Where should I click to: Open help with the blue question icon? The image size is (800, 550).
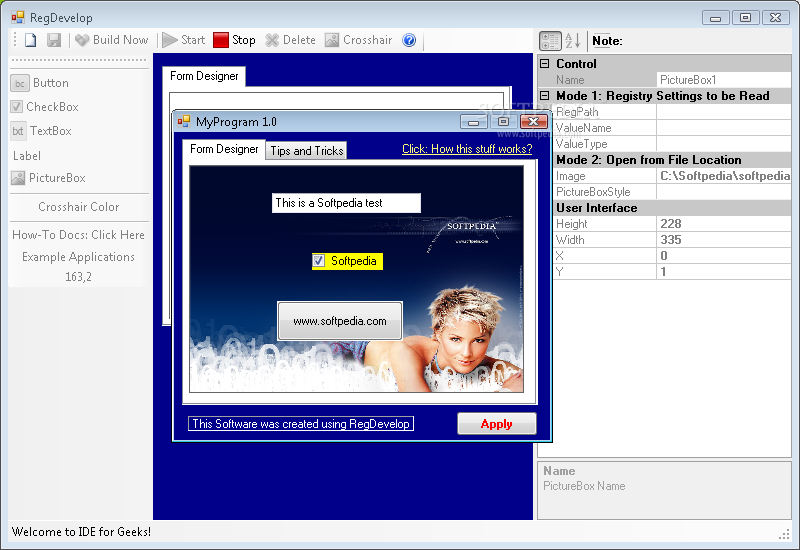409,40
